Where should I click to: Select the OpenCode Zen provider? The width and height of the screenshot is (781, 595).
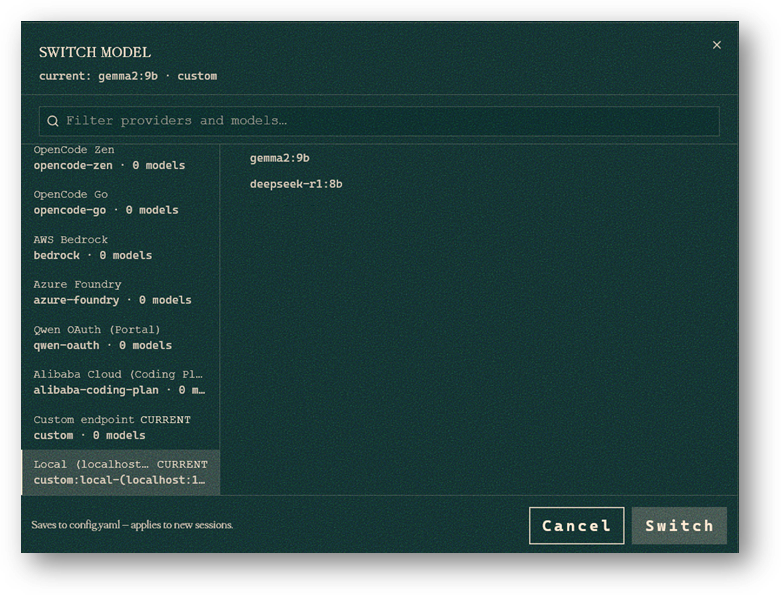[x=120, y=158]
